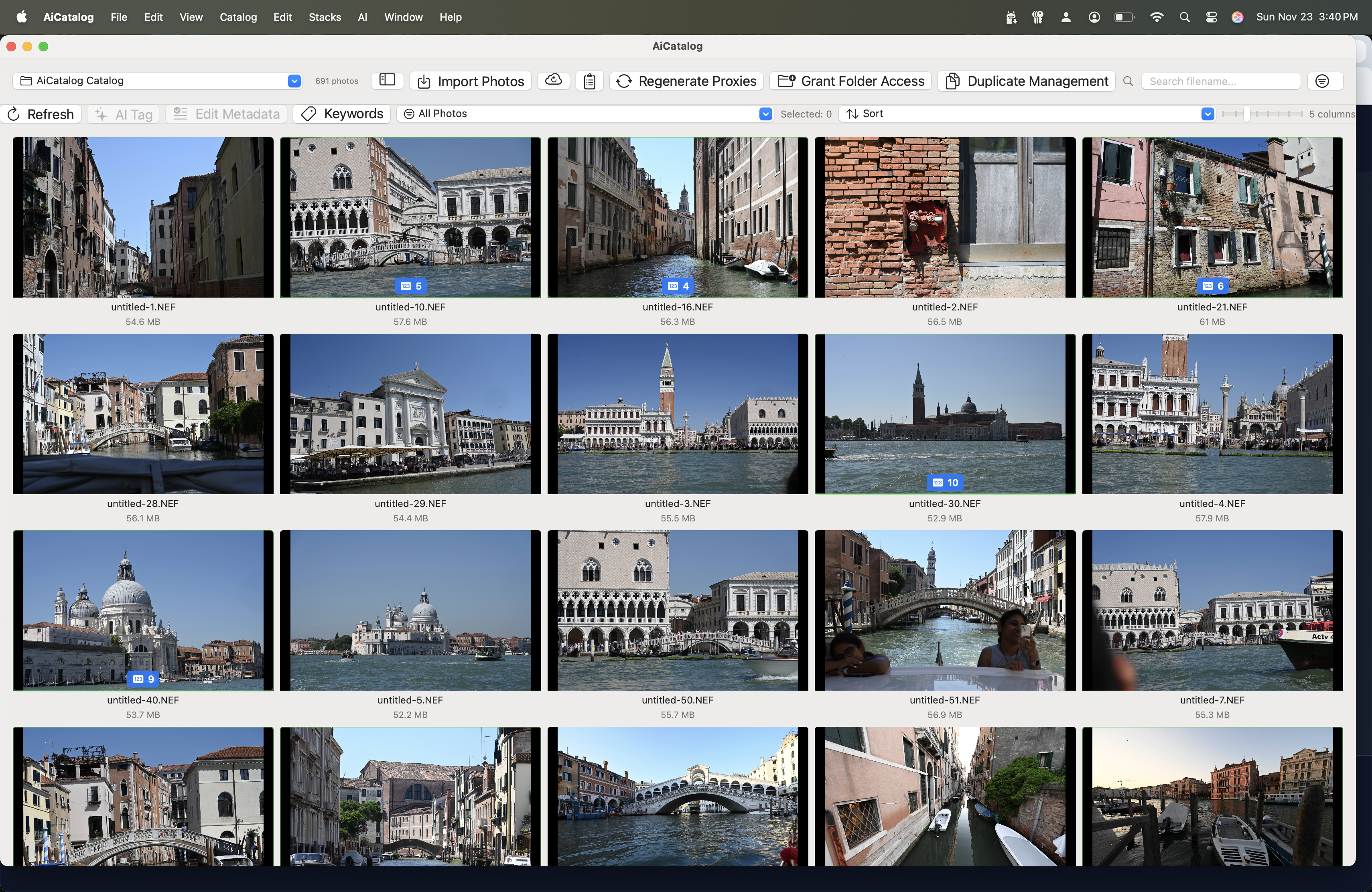Image resolution: width=1372 pixels, height=892 pixels.
Task: Open the Stacks menu
Action: [x=325, y=17]
